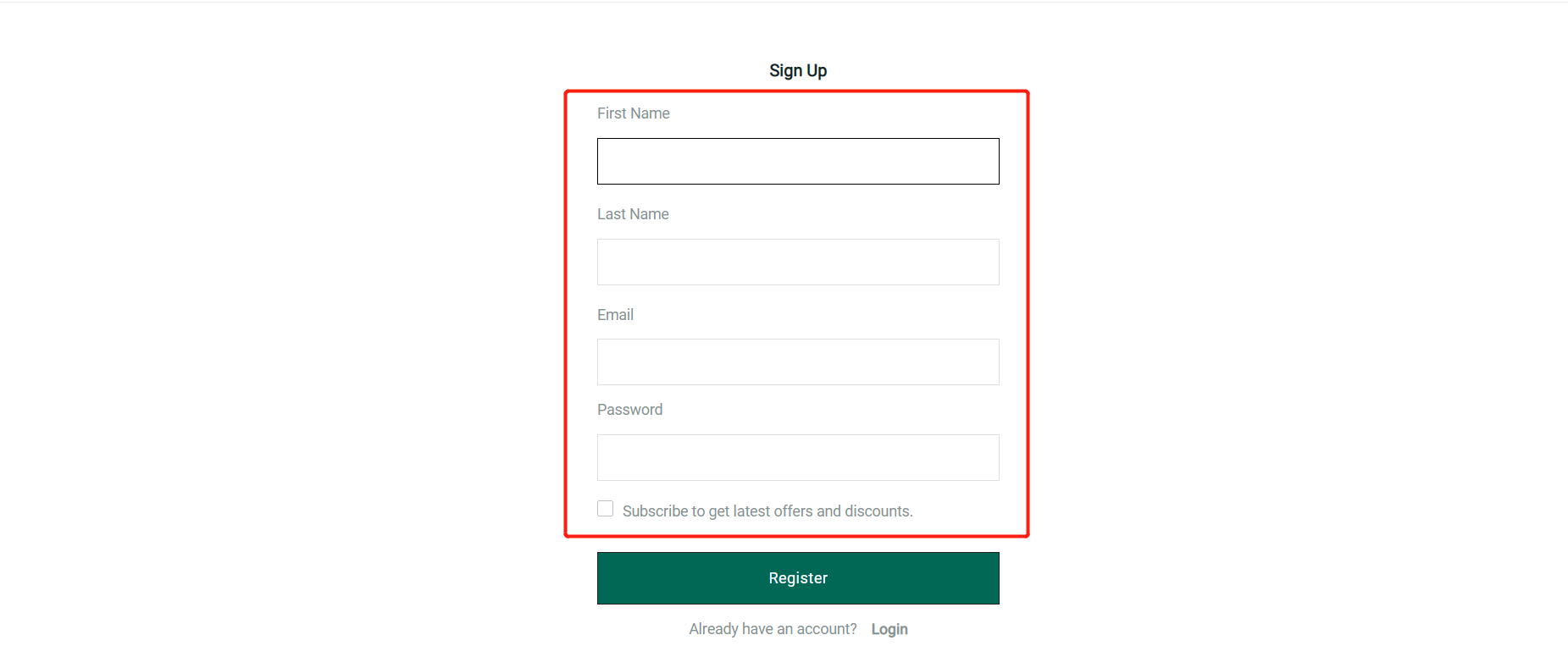
Task: Click the 'Subscribe to get latest offers' label
Action: pyautogui.click(x=767, y=511)
